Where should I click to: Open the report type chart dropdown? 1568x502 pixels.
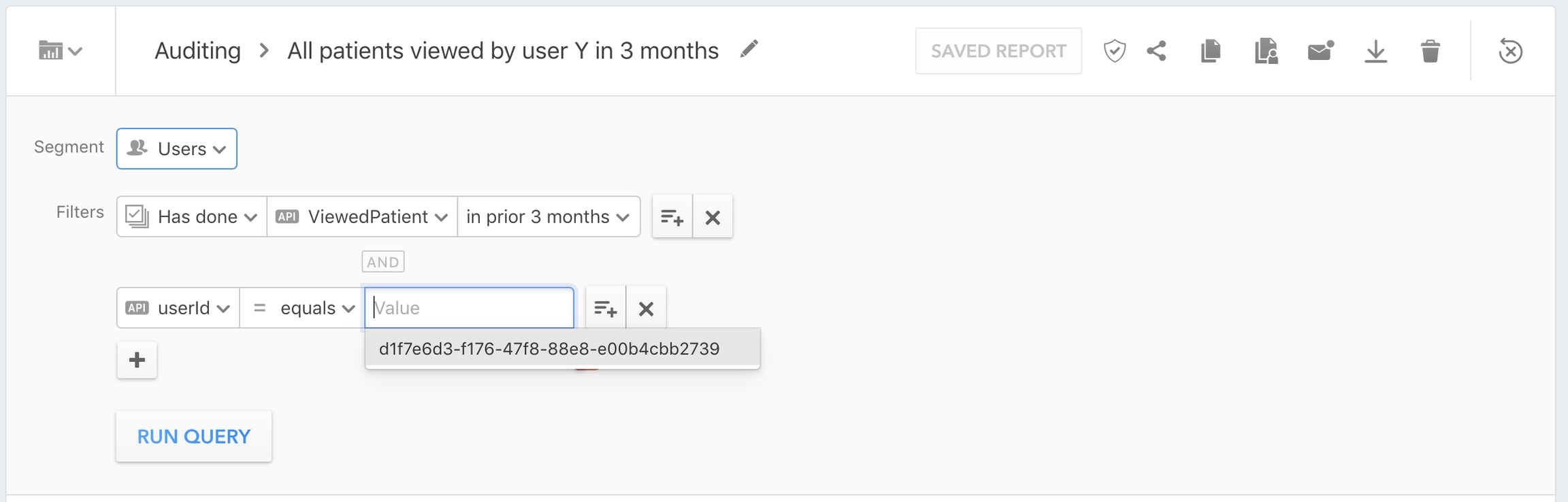pos(60,51)
